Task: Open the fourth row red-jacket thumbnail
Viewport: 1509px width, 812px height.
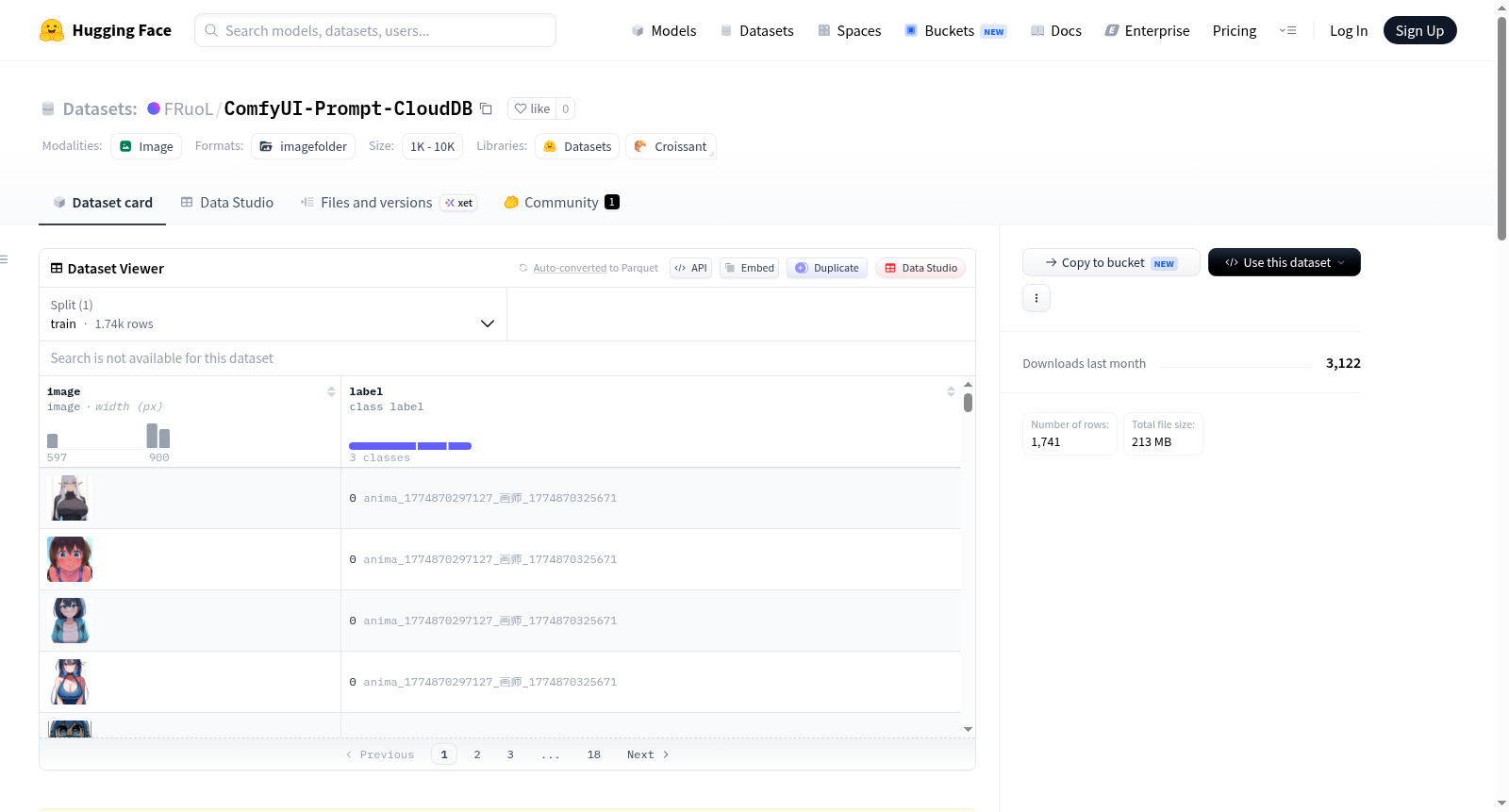Action: pyautogui.click(x=70, y=682)
